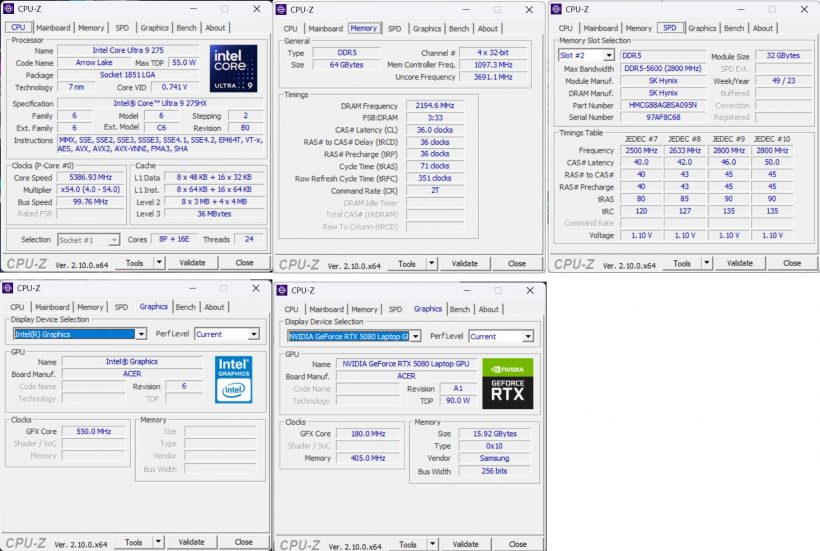Click the CPU-Z title icon in the Intel Graphics window
The height and width of the screenshot is (551, 820).
8,288
